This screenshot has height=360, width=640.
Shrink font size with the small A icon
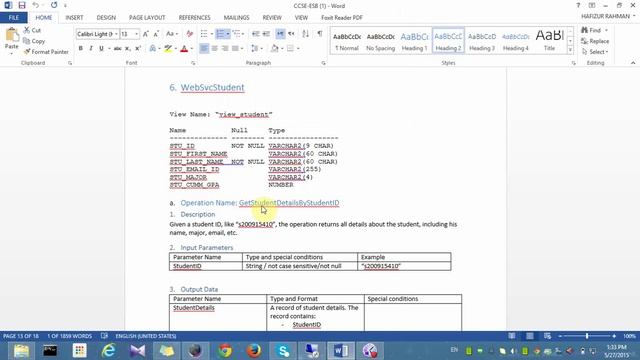coord(156,34)
